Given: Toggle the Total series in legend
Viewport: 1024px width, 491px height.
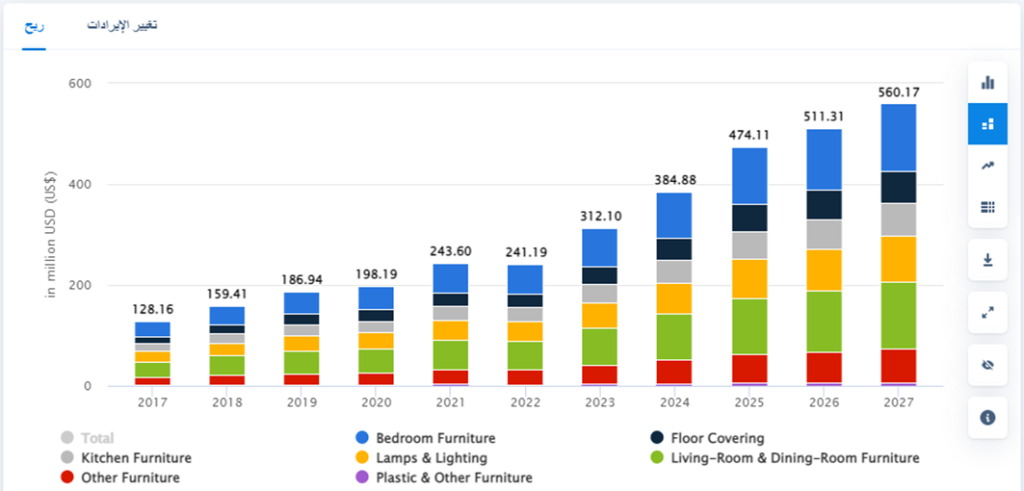Looking at the screenshot, I should pos(99,438).
